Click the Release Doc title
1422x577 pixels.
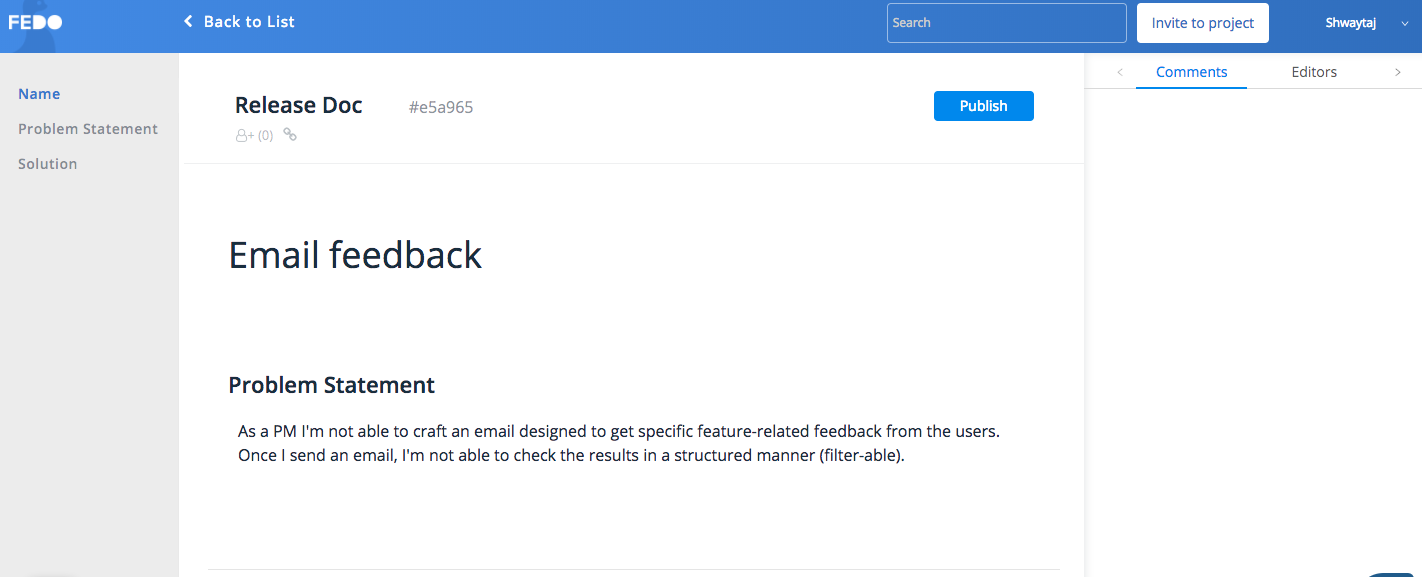click(x=299, y=106)
